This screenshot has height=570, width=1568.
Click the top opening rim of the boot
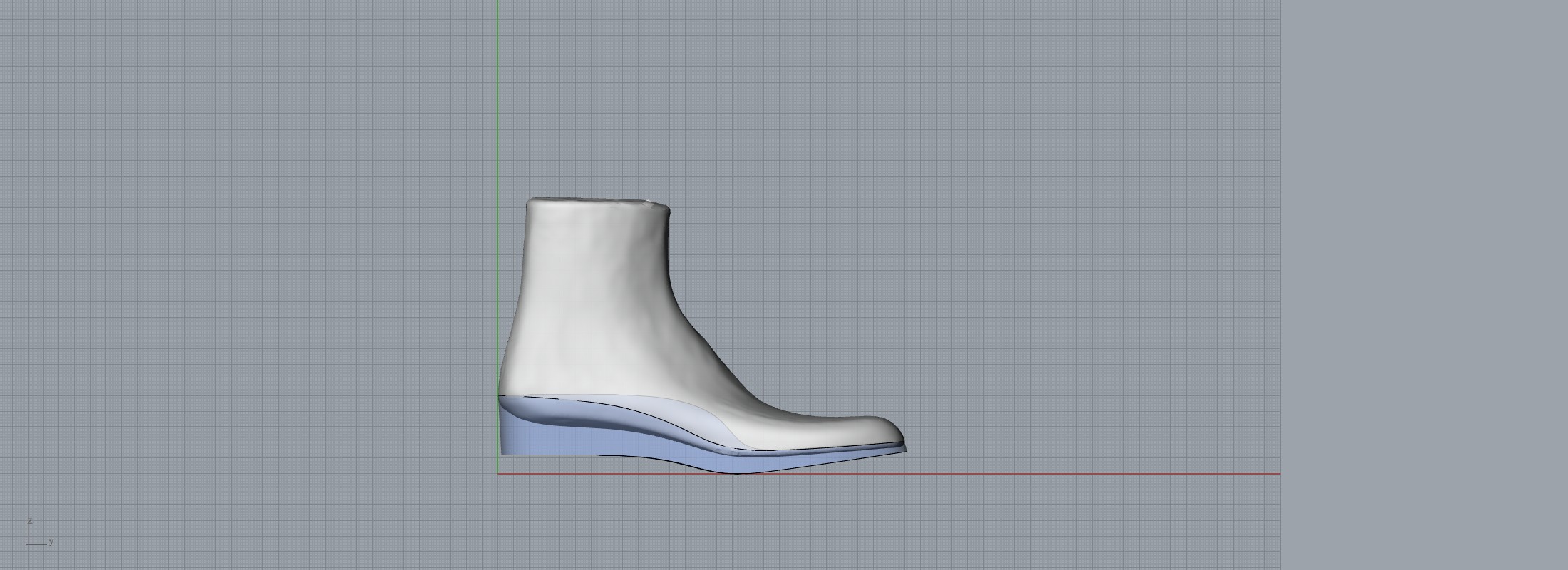(599, 202)
